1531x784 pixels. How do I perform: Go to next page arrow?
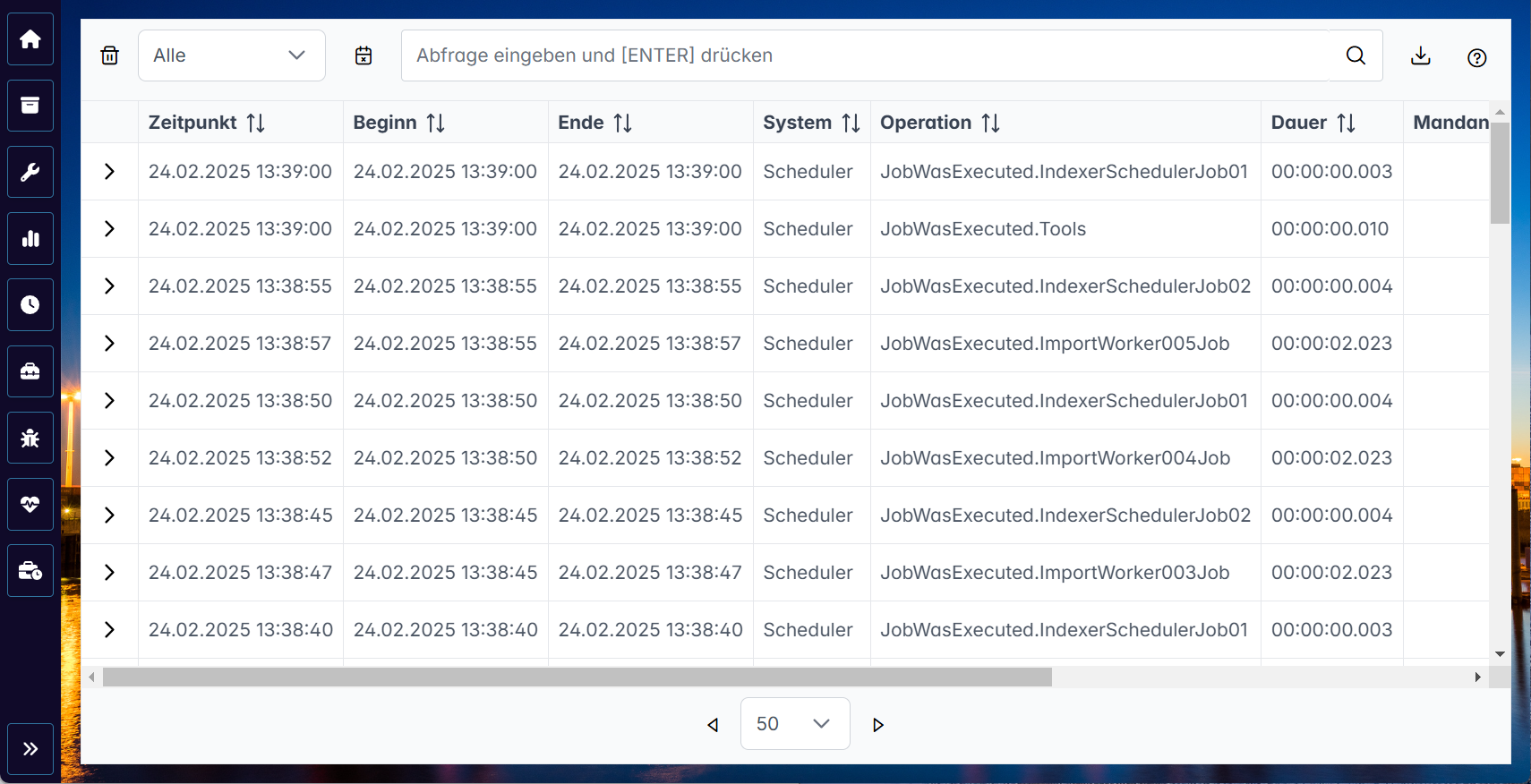[877, 725]
